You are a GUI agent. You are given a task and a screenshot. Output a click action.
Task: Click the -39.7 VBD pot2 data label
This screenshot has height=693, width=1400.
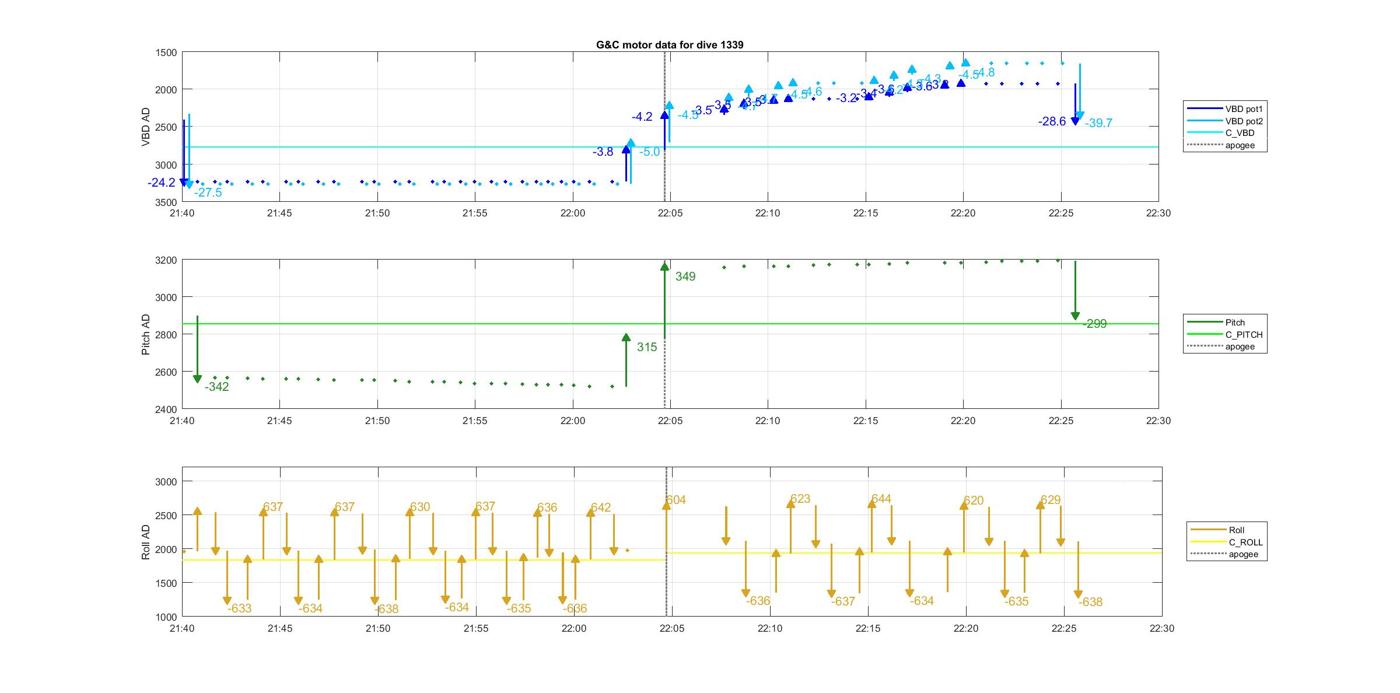point(1098,123)
